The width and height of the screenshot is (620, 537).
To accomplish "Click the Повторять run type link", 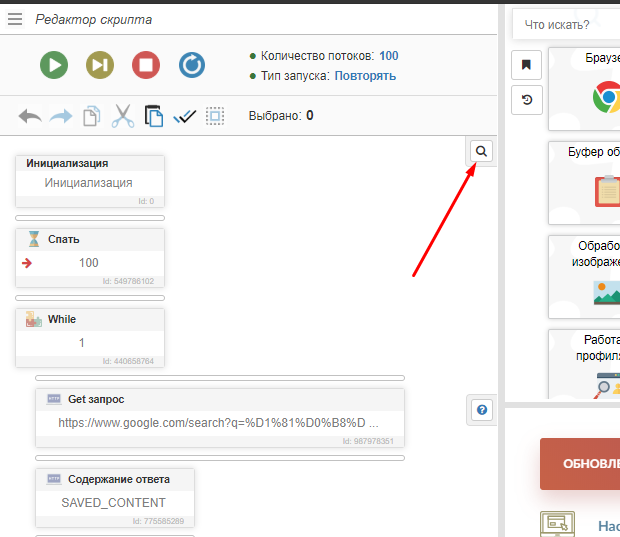I will [x=365, y=76].
